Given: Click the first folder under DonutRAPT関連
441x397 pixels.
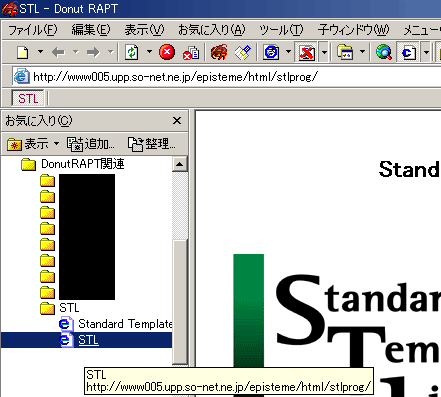Looking at the screenshot, I should tap(47, 181).
